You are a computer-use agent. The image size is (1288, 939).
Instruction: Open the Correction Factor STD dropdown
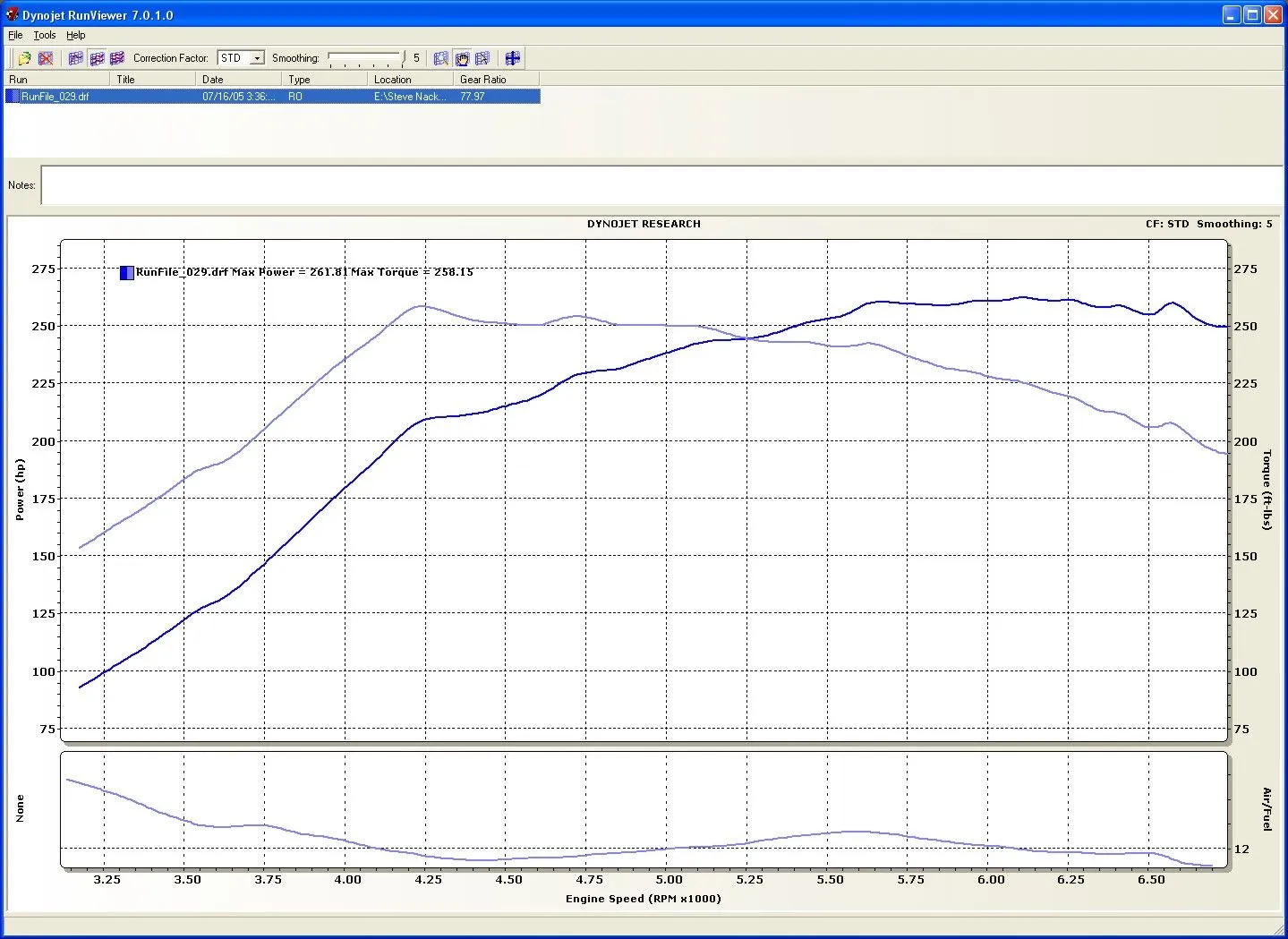coord(257,58)
